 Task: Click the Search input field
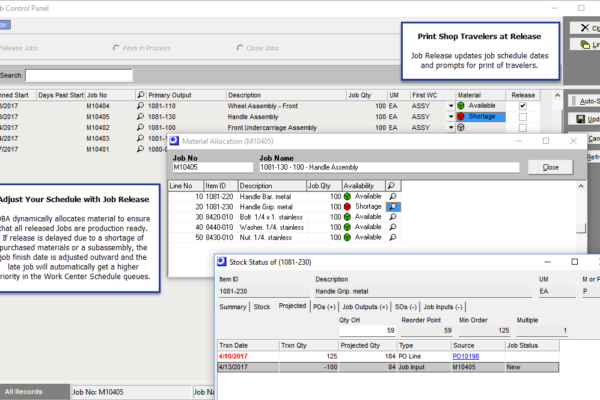coord(79,75)
